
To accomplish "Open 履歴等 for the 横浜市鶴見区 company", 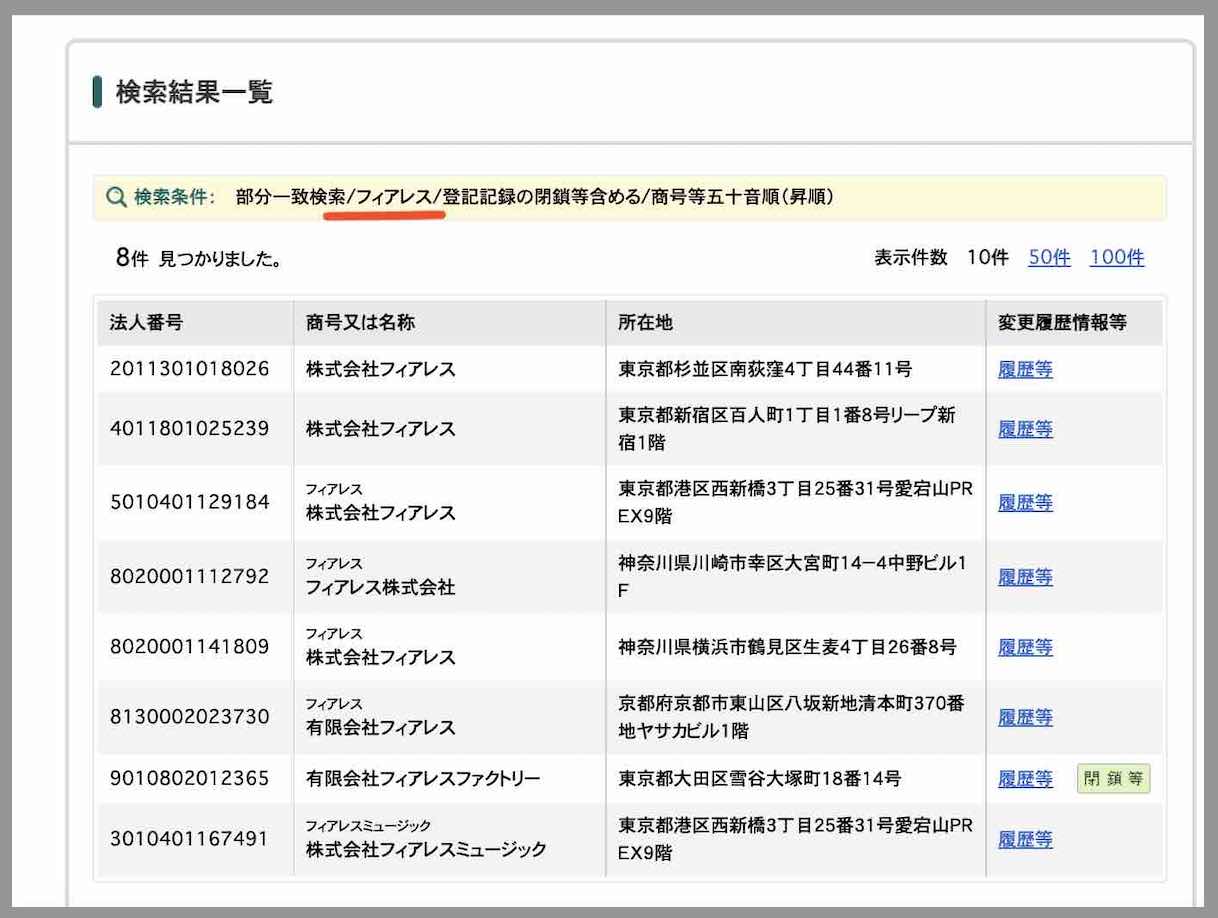I will 1024,647.
